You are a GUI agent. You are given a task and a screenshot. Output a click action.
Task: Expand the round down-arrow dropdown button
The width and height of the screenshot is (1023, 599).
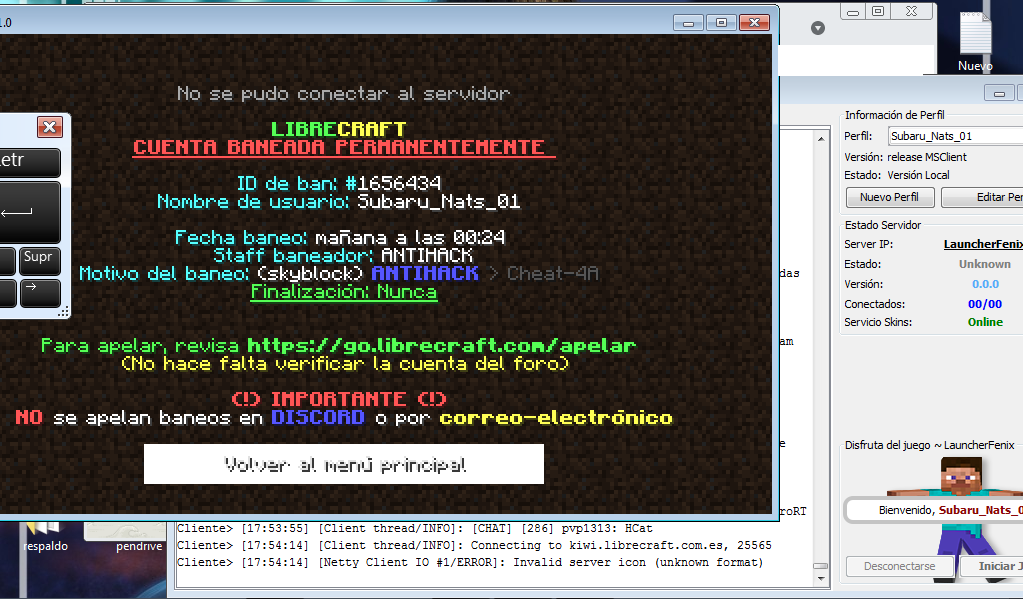[818, 28]
